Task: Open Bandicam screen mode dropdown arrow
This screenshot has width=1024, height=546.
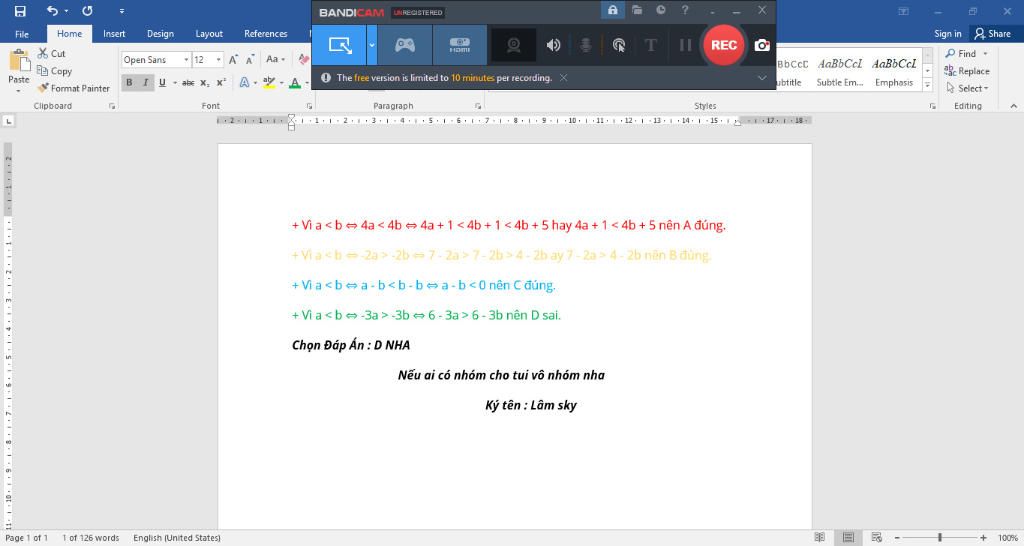Action: click(372, 45)
